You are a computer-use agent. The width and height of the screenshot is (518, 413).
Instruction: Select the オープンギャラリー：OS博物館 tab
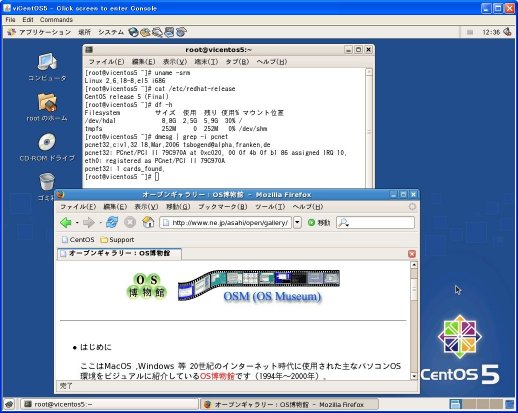coord(119,254)
